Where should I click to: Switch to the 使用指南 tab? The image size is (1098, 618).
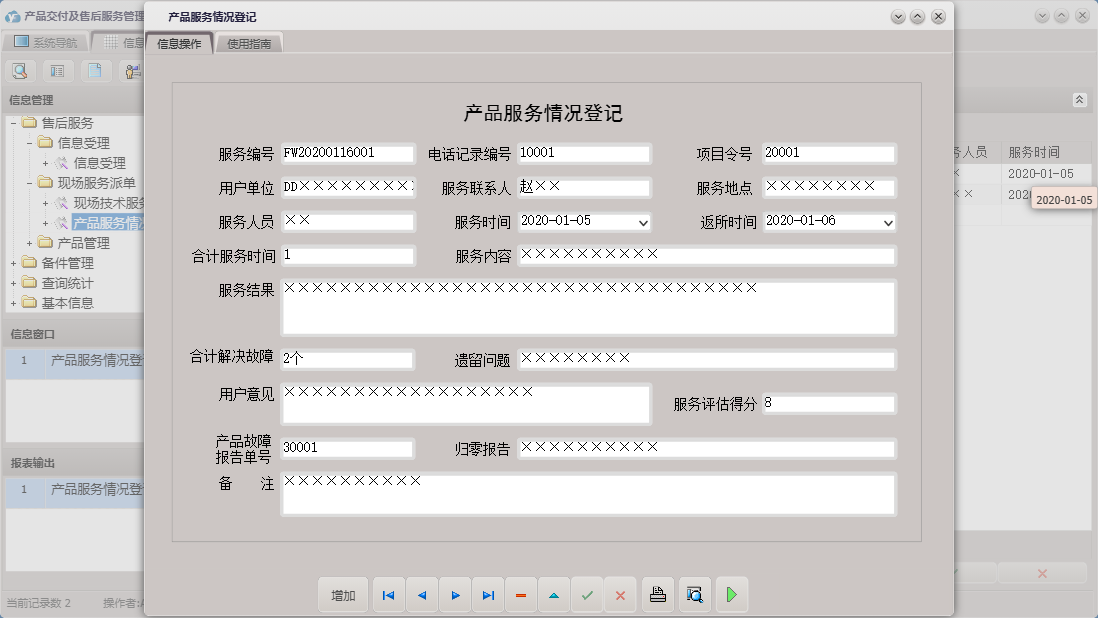249,44
